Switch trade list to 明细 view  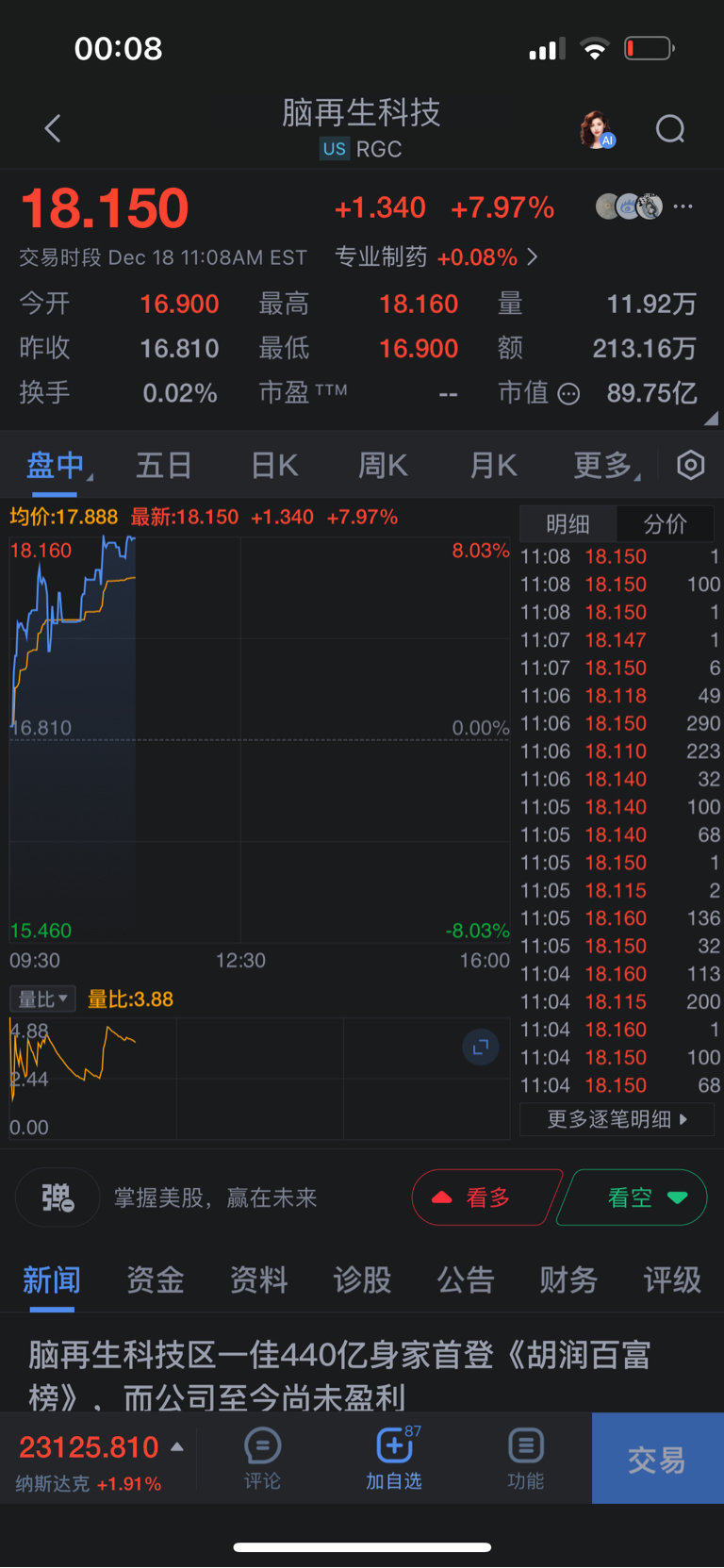pos(568,524)
